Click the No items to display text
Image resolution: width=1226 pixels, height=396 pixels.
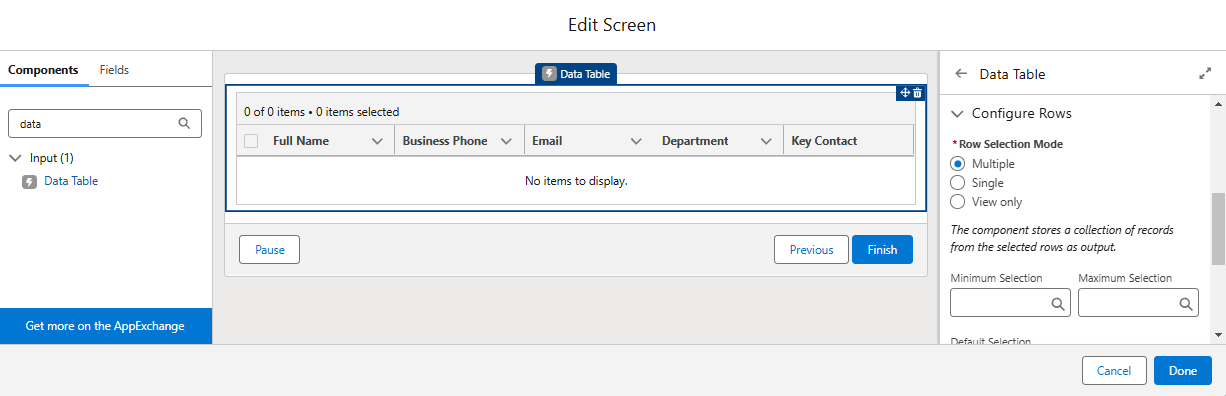click(x=576, y=181)
